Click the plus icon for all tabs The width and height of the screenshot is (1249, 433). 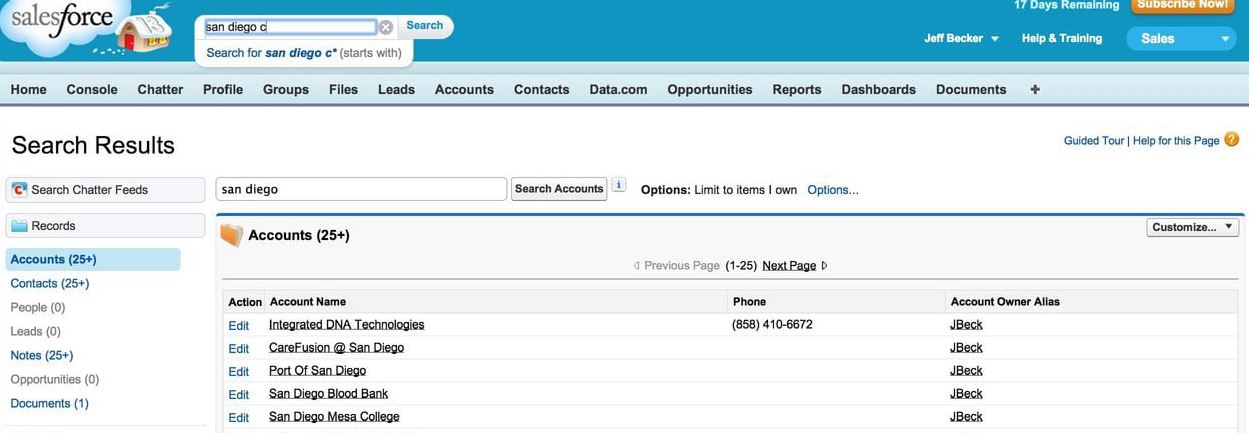(1035, 89)
